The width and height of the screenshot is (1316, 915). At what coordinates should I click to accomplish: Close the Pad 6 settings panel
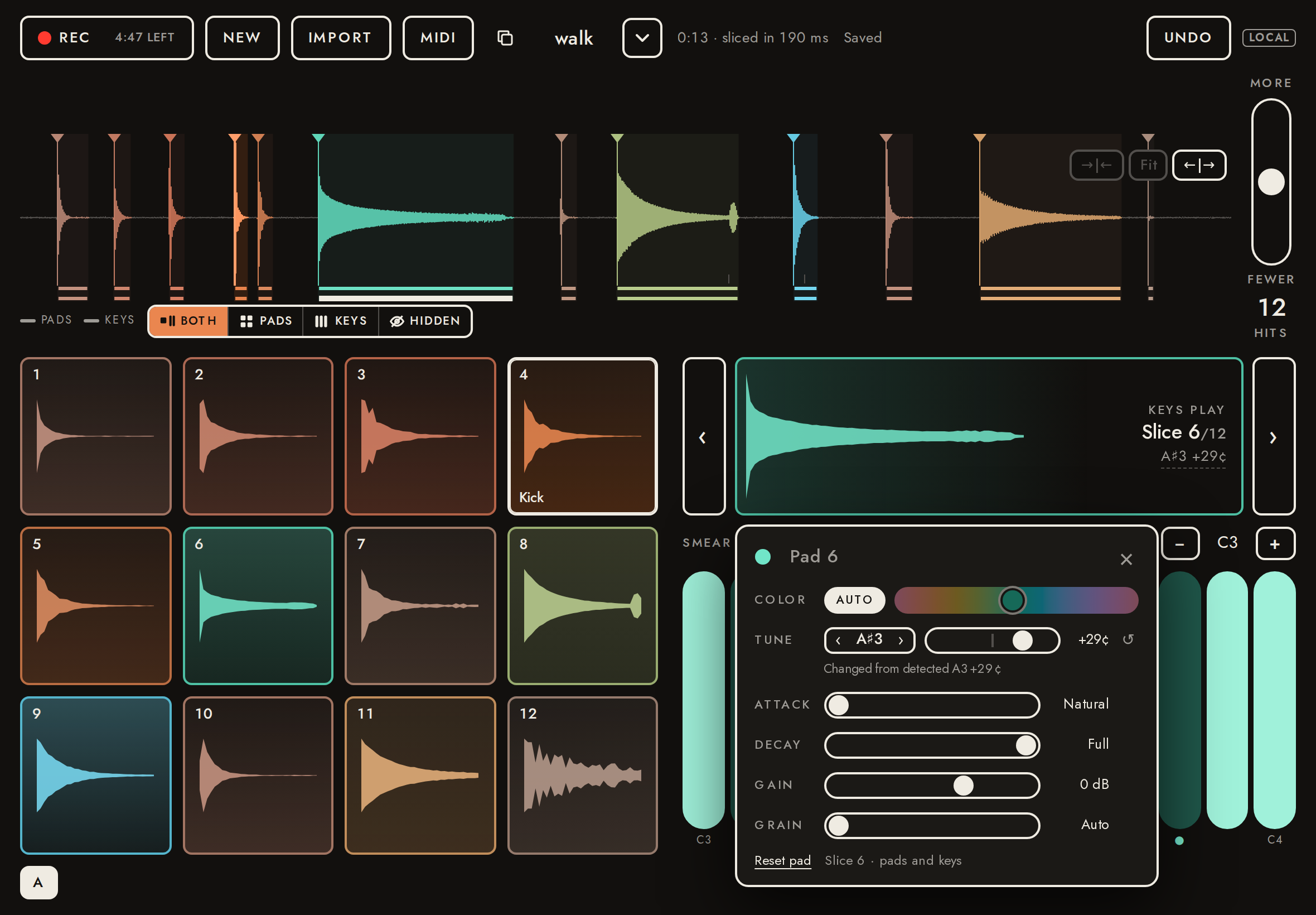coord(1126,559)
